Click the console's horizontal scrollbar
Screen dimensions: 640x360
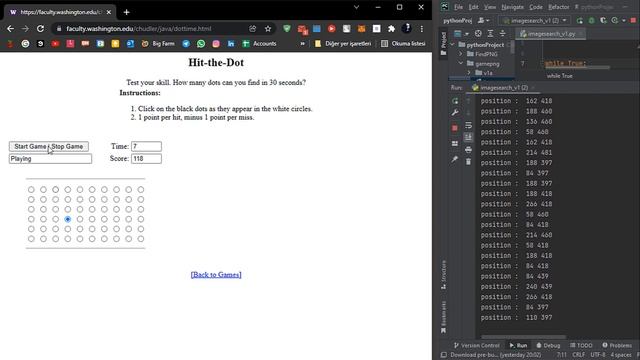(523, 337)
